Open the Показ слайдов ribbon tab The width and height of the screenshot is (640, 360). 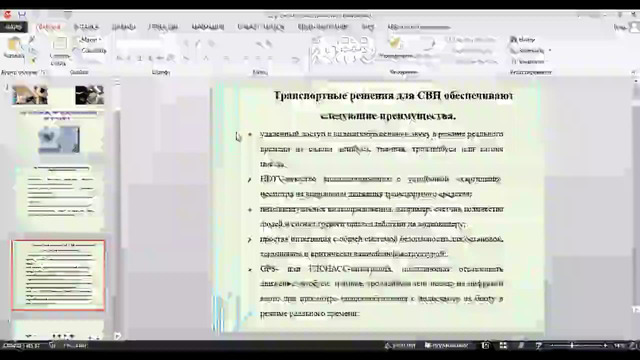(261, 27)
